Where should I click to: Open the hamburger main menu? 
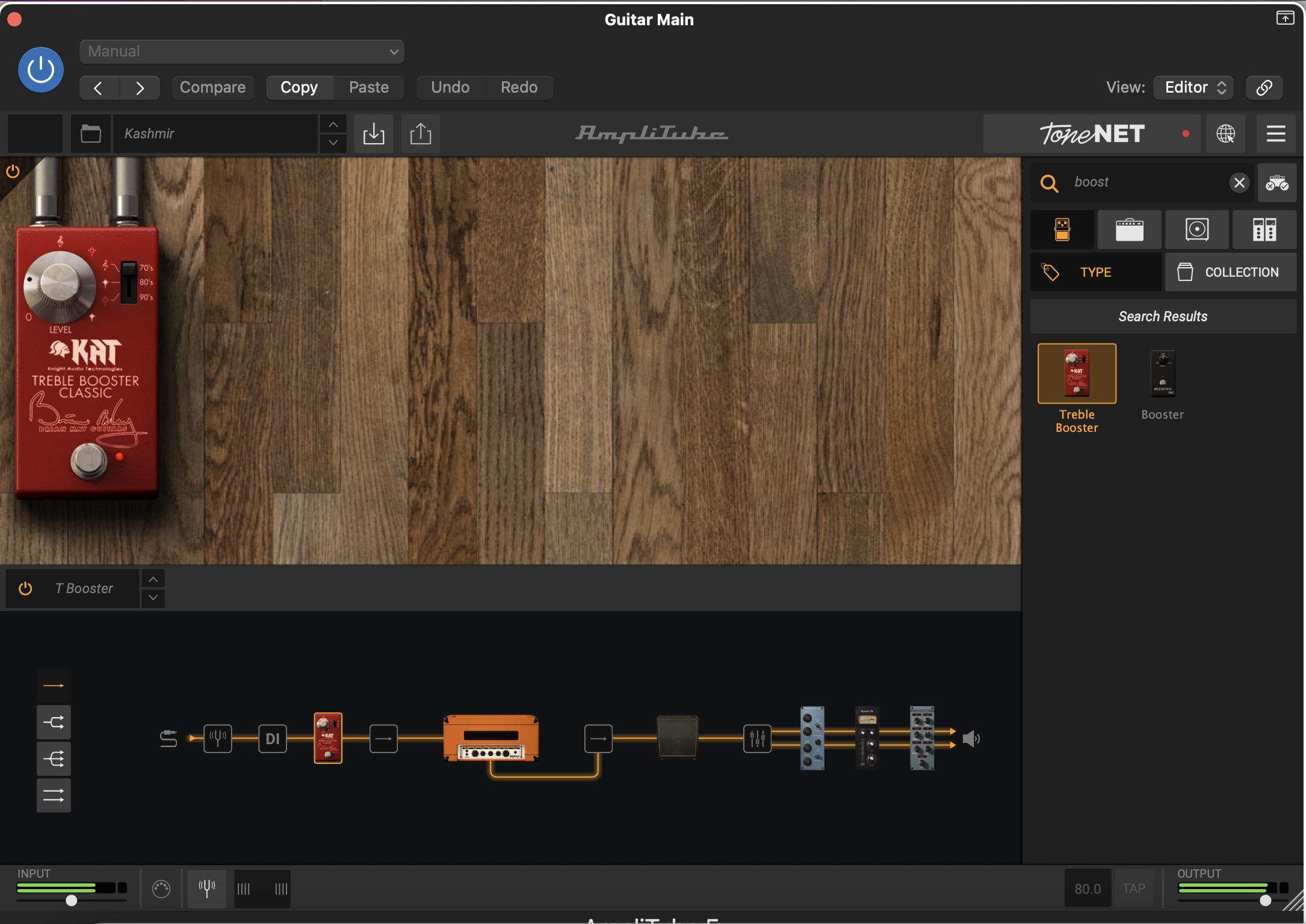[x=1276, y=134]
